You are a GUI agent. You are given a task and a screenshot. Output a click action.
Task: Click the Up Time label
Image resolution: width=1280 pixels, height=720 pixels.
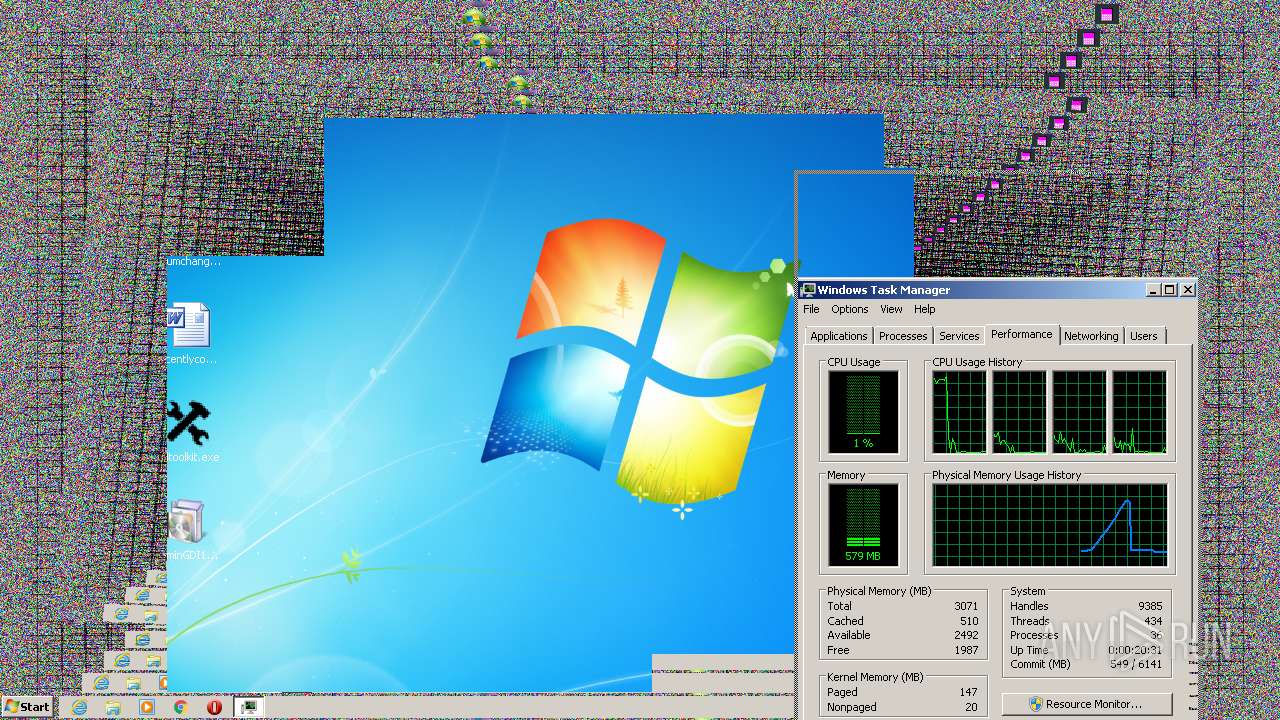(x=1029, y=650)
